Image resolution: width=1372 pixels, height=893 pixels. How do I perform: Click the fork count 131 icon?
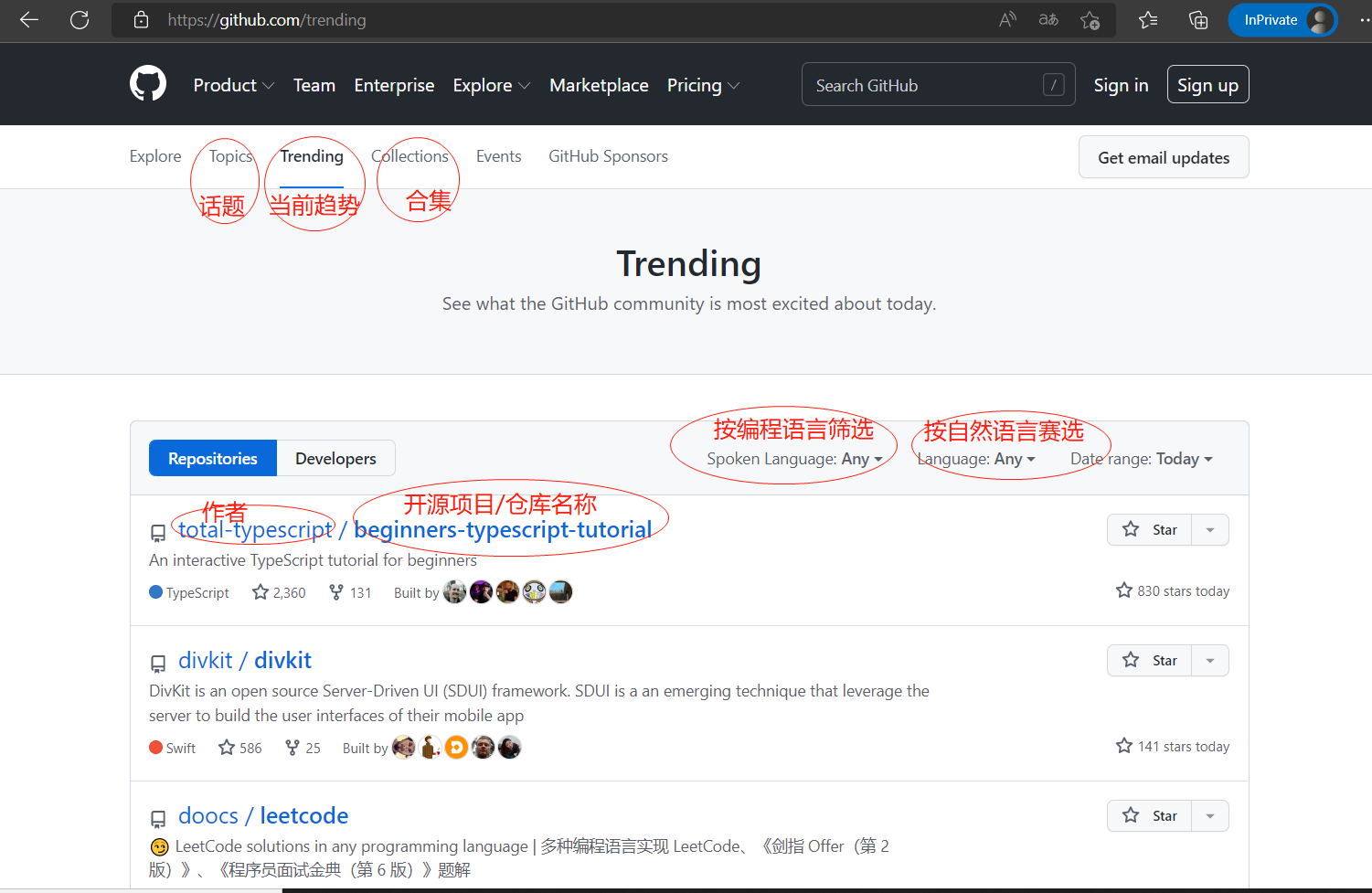pos(336,592)
